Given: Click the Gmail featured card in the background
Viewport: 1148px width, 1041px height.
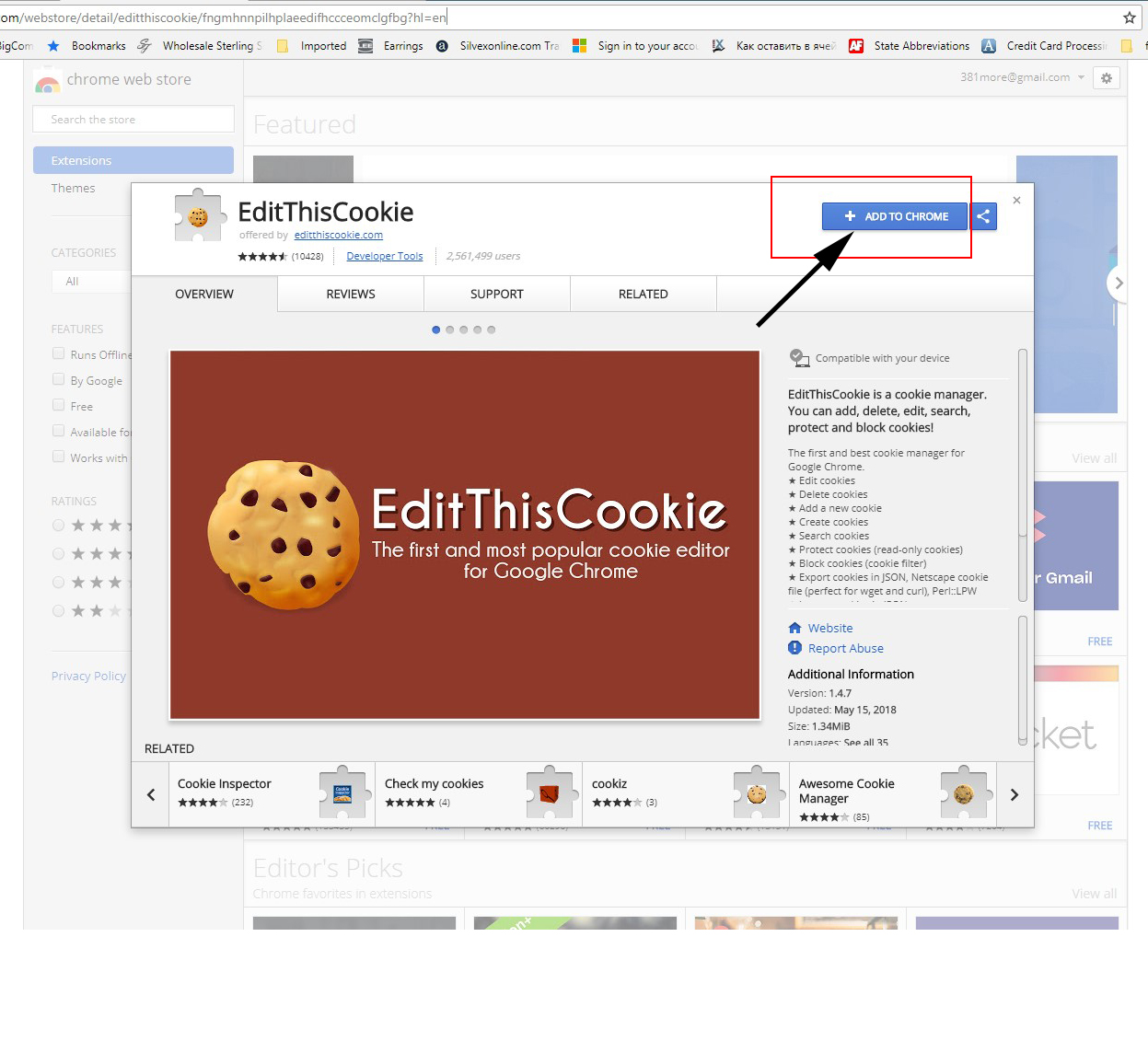Looking at the screenshot, I should click(x=1076, y=545).
